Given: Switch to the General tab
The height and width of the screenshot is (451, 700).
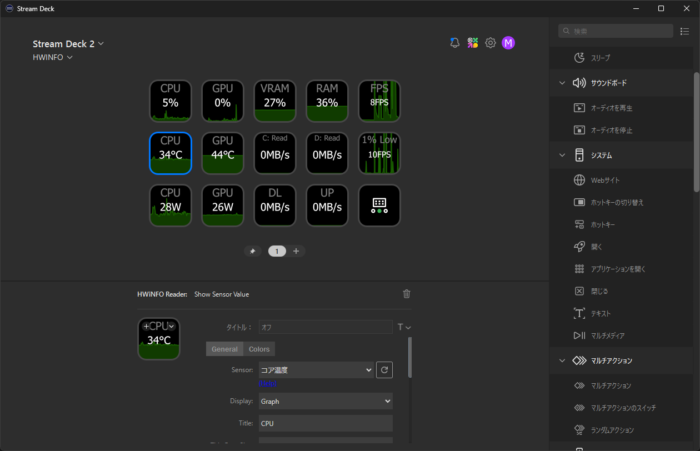Looking at the screenshot, I should tap(225, 349).
